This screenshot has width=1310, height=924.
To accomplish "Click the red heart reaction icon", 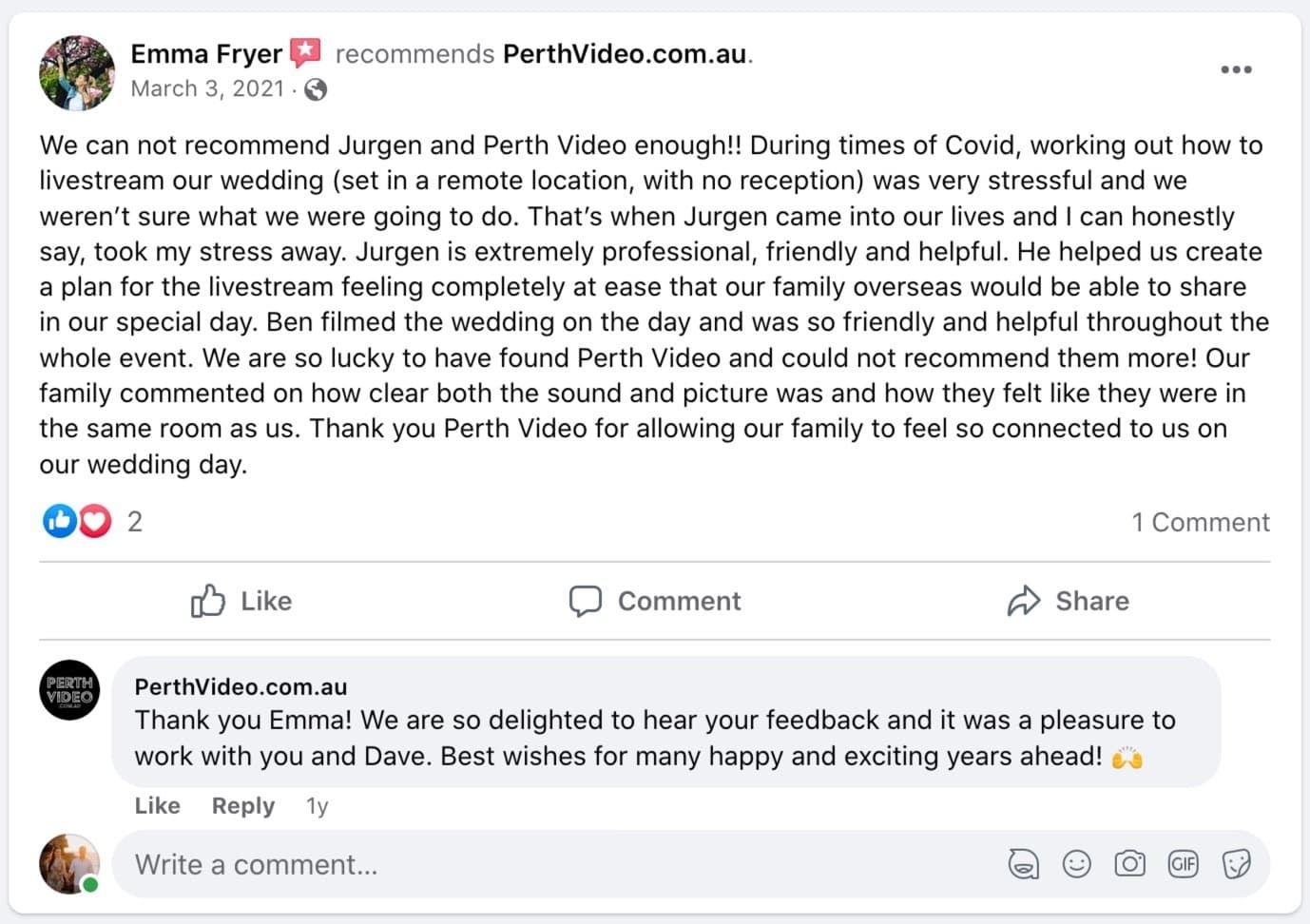I will (x=95, y=521).
